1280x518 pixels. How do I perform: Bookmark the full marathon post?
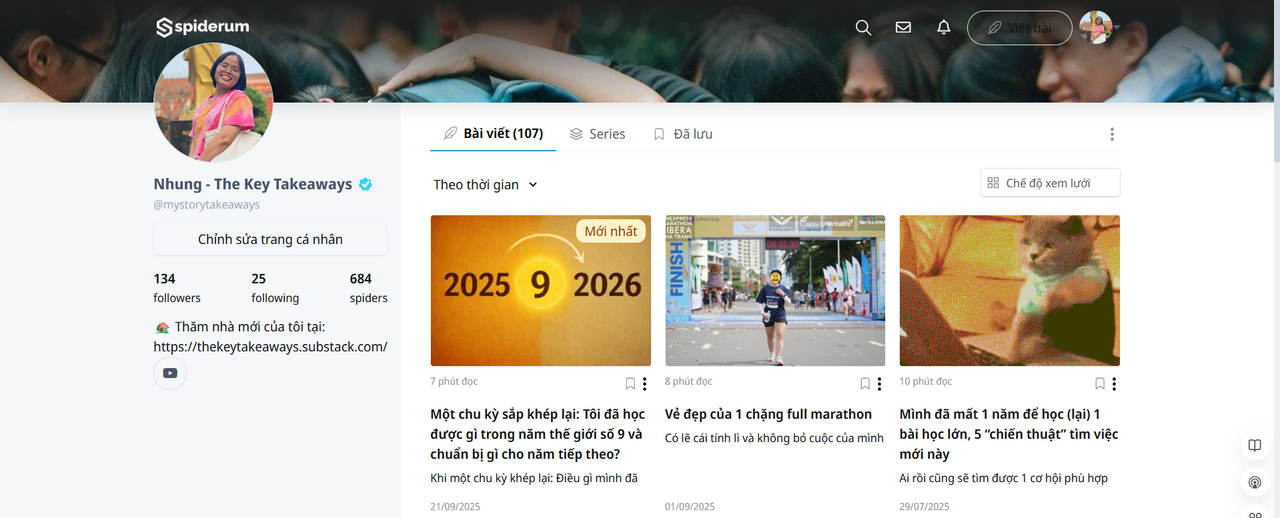865,384
